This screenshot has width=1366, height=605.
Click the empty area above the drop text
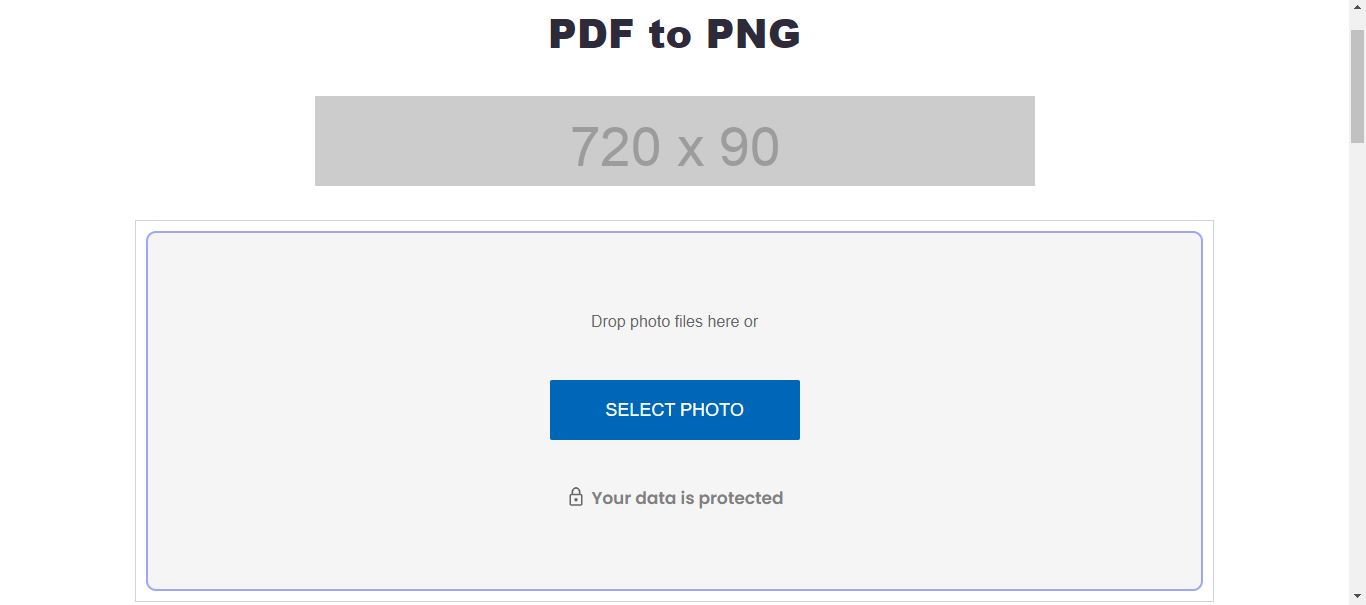click(x=674, y=270)
